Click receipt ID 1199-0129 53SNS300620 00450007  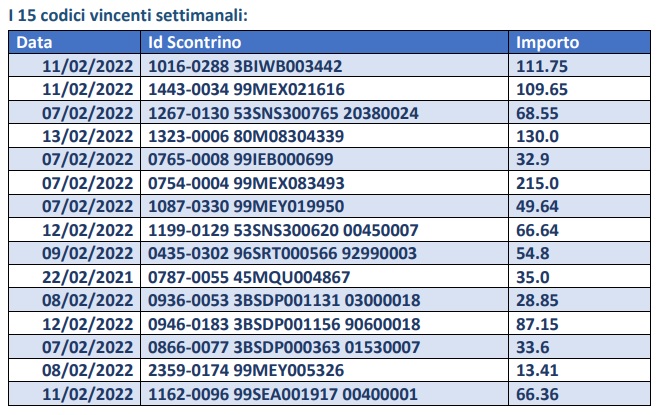tap(282, 227)
